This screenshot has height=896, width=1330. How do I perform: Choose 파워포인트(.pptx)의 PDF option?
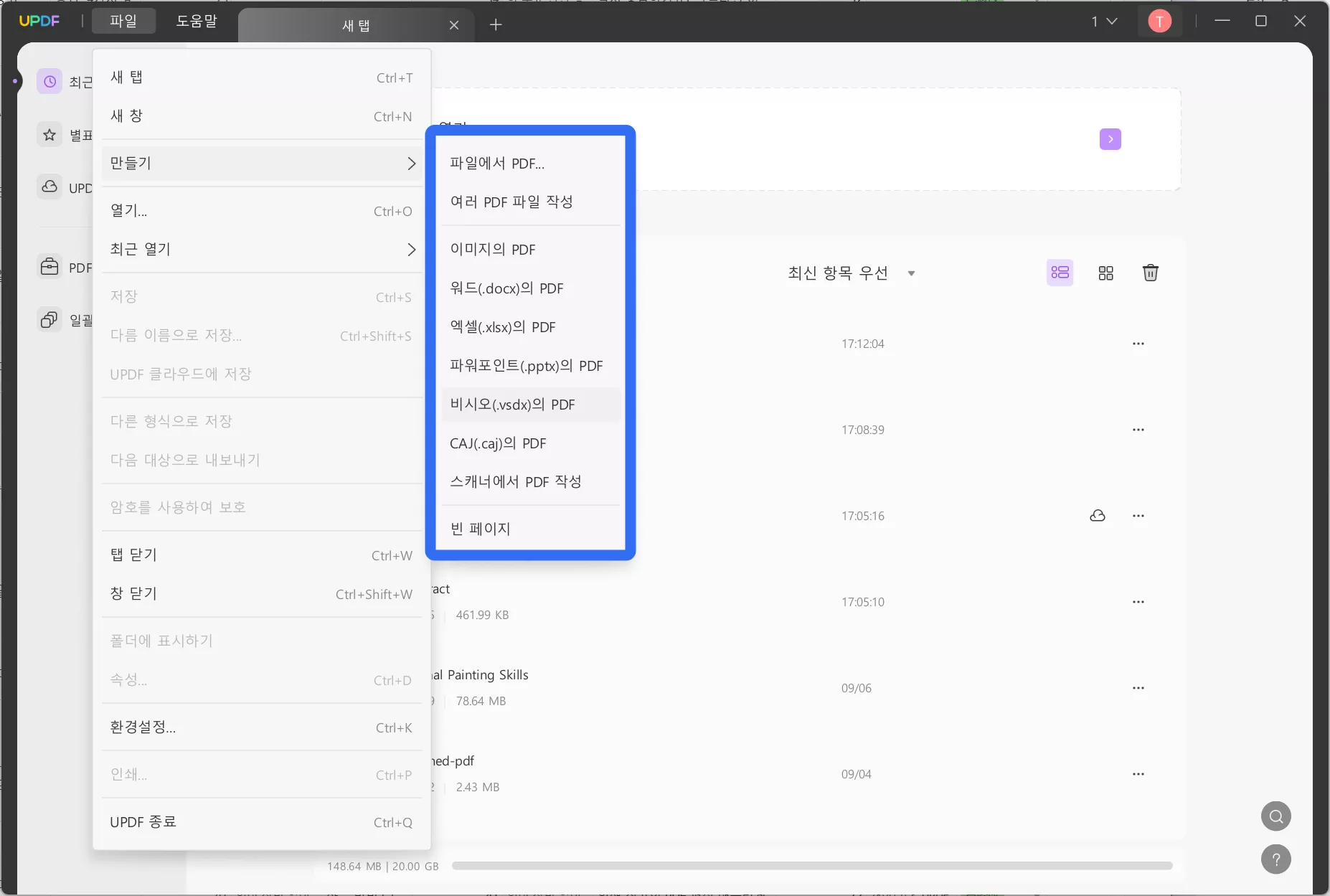[x=531, y=366]
